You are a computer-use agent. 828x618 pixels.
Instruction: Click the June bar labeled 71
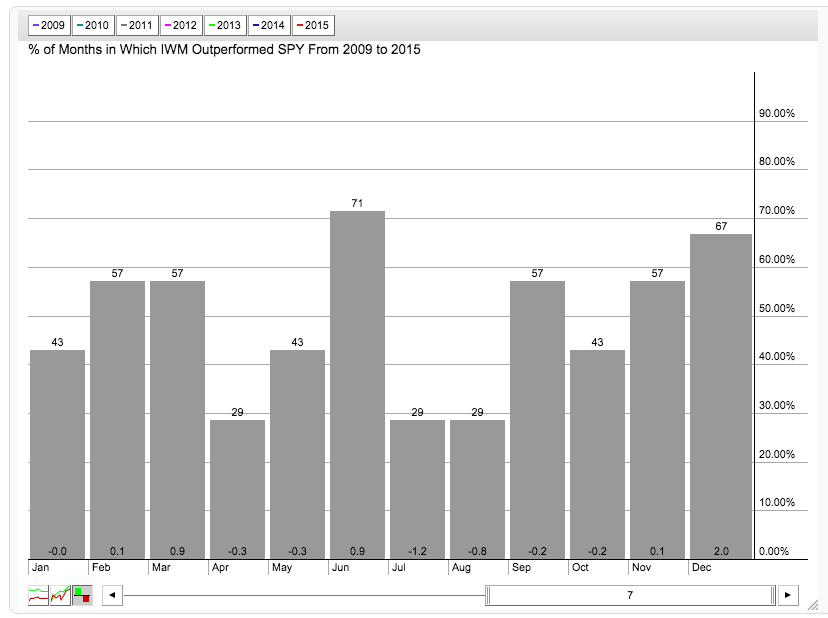357,385
